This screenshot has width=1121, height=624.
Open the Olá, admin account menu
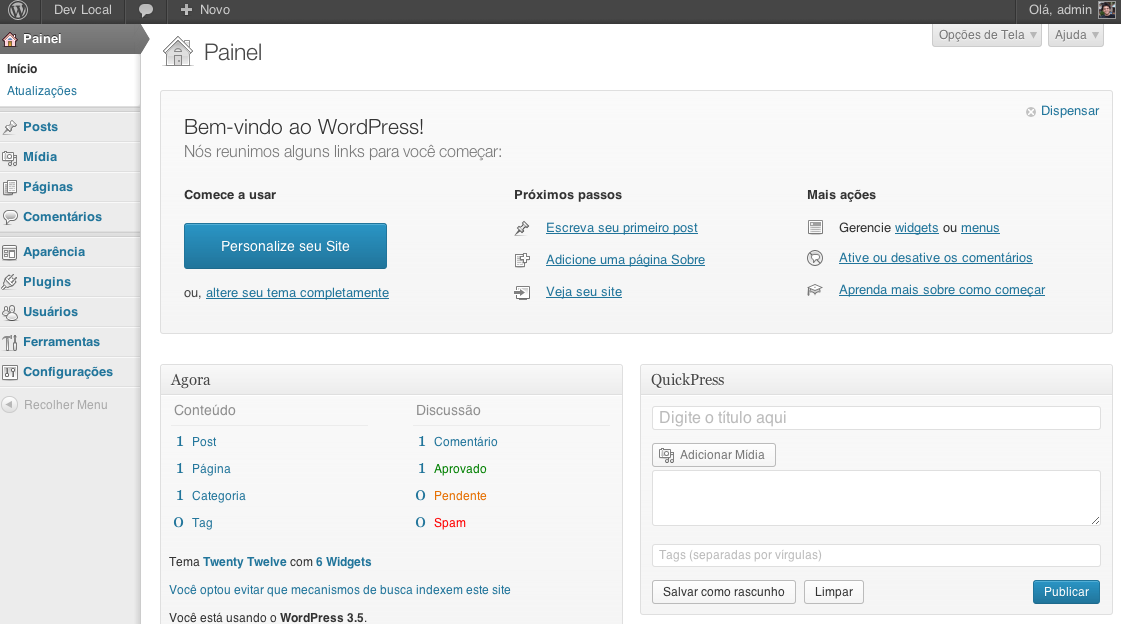1070,10
